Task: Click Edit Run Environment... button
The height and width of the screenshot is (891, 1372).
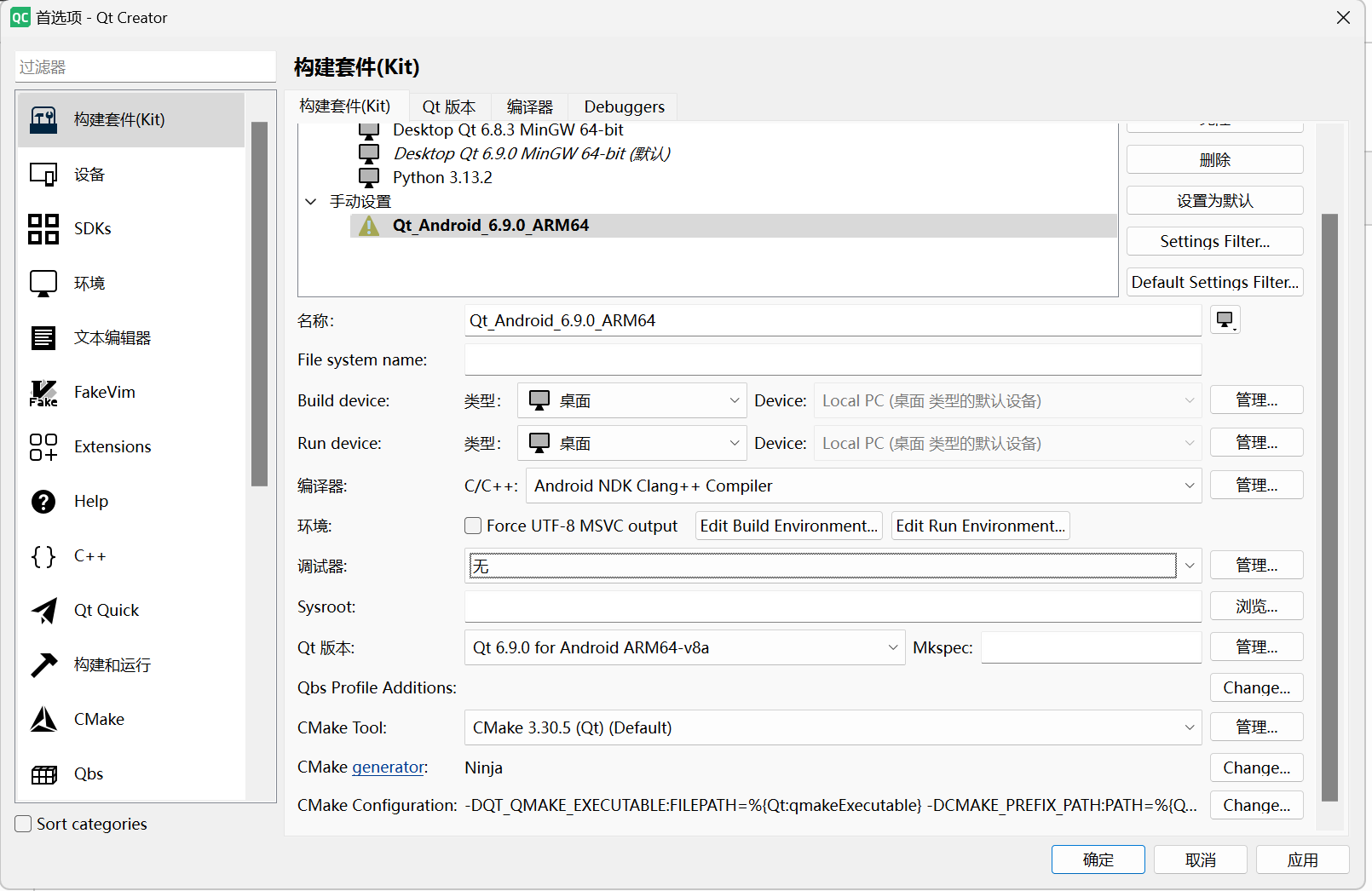Action: [x=981, y=526]
